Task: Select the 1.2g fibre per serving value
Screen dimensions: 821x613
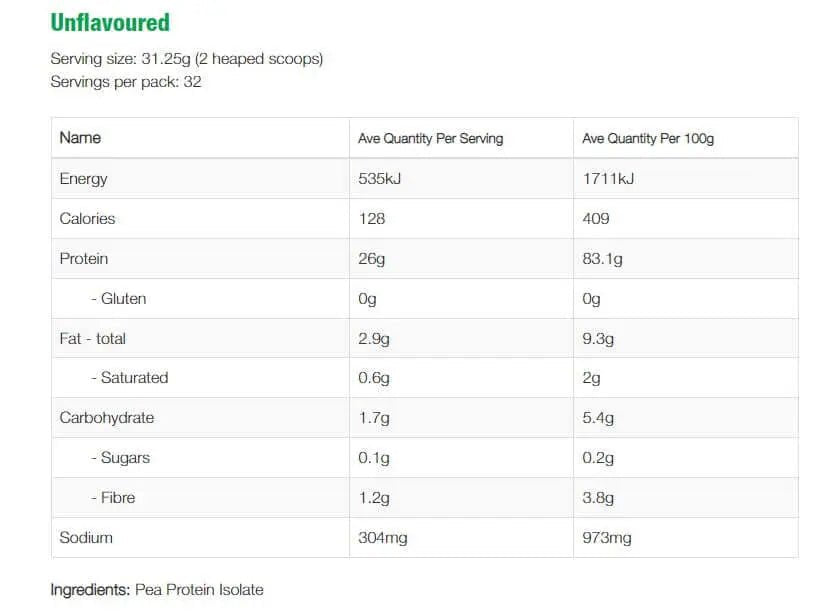Action: tap(374, 498)
